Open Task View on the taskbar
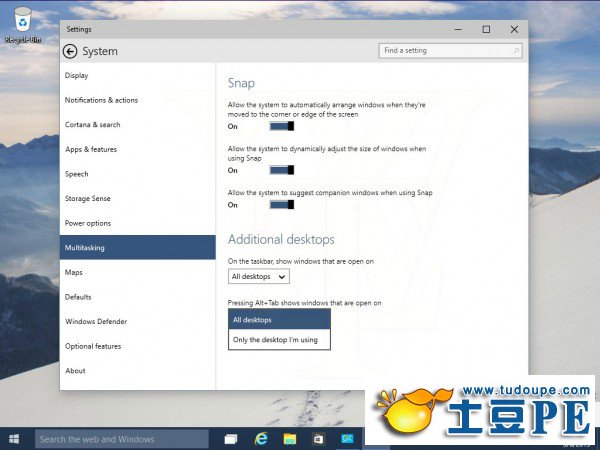600x450 pixels. click(x=231, y=439)
